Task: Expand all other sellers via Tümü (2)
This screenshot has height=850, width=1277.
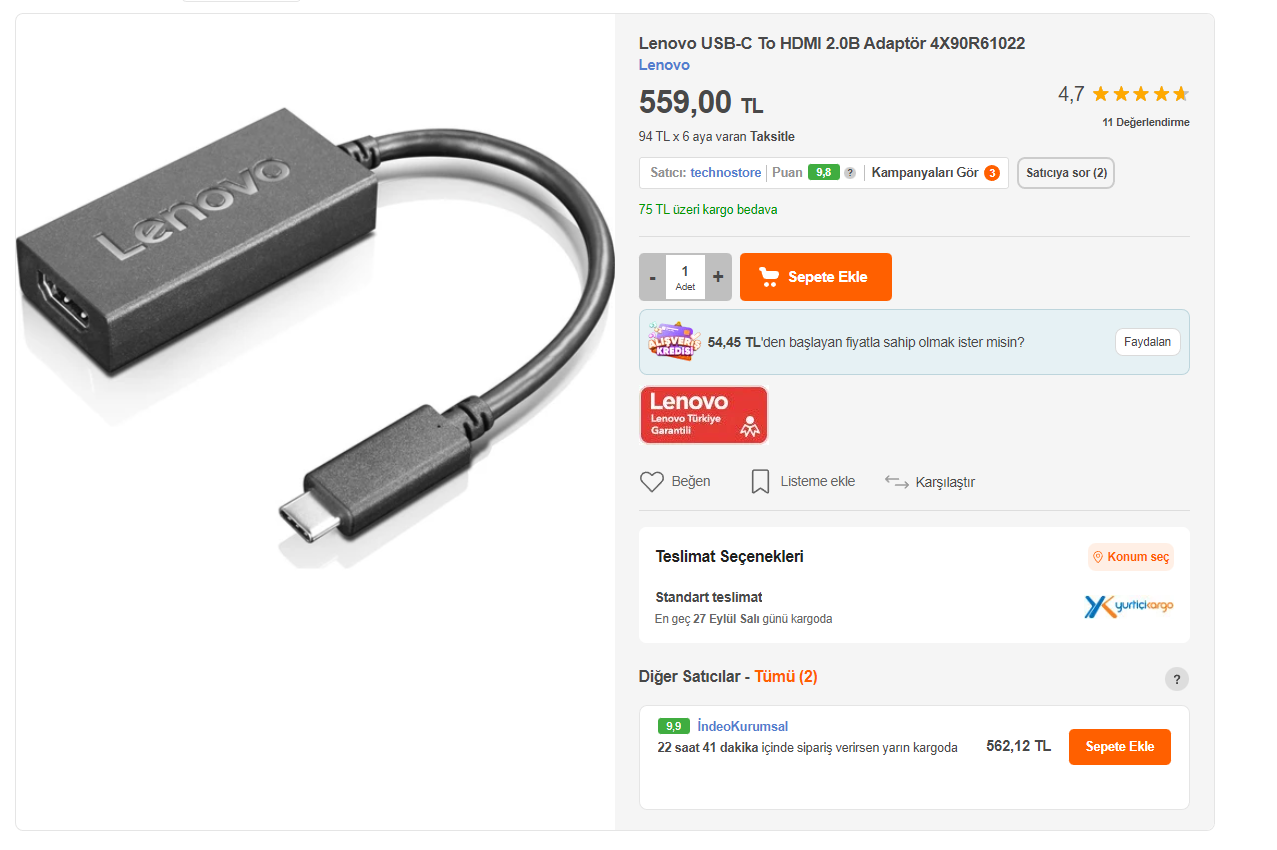Action: click(786, 677)
